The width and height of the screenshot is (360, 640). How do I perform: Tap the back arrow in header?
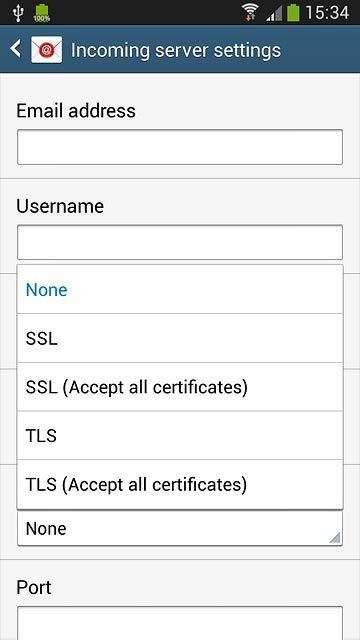16,49
